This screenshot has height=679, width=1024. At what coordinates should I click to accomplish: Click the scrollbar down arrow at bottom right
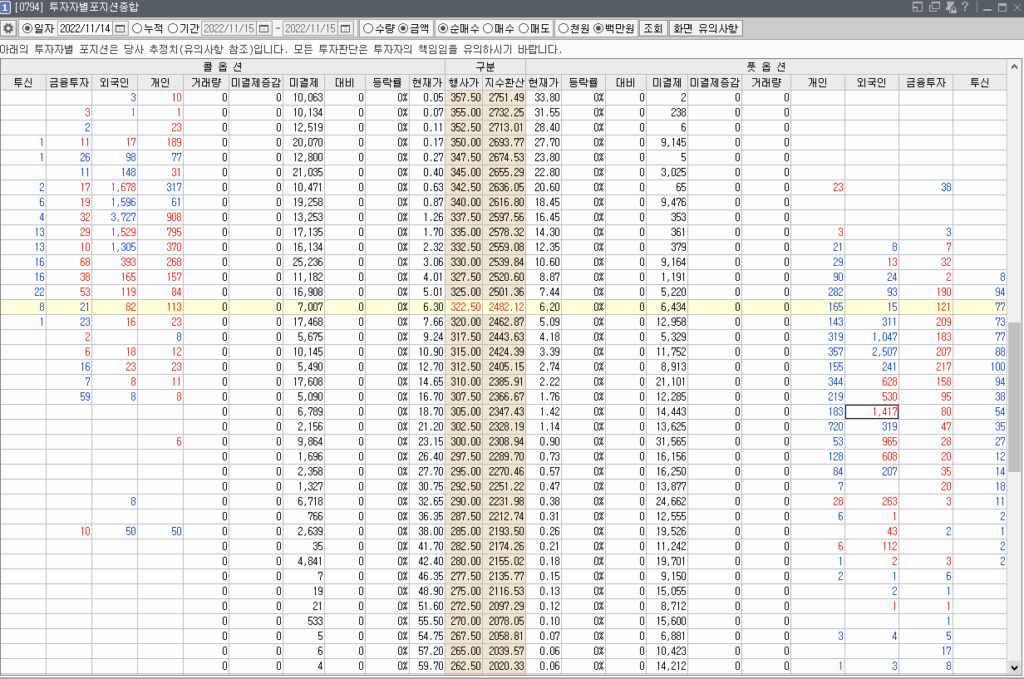[1016, 669]
